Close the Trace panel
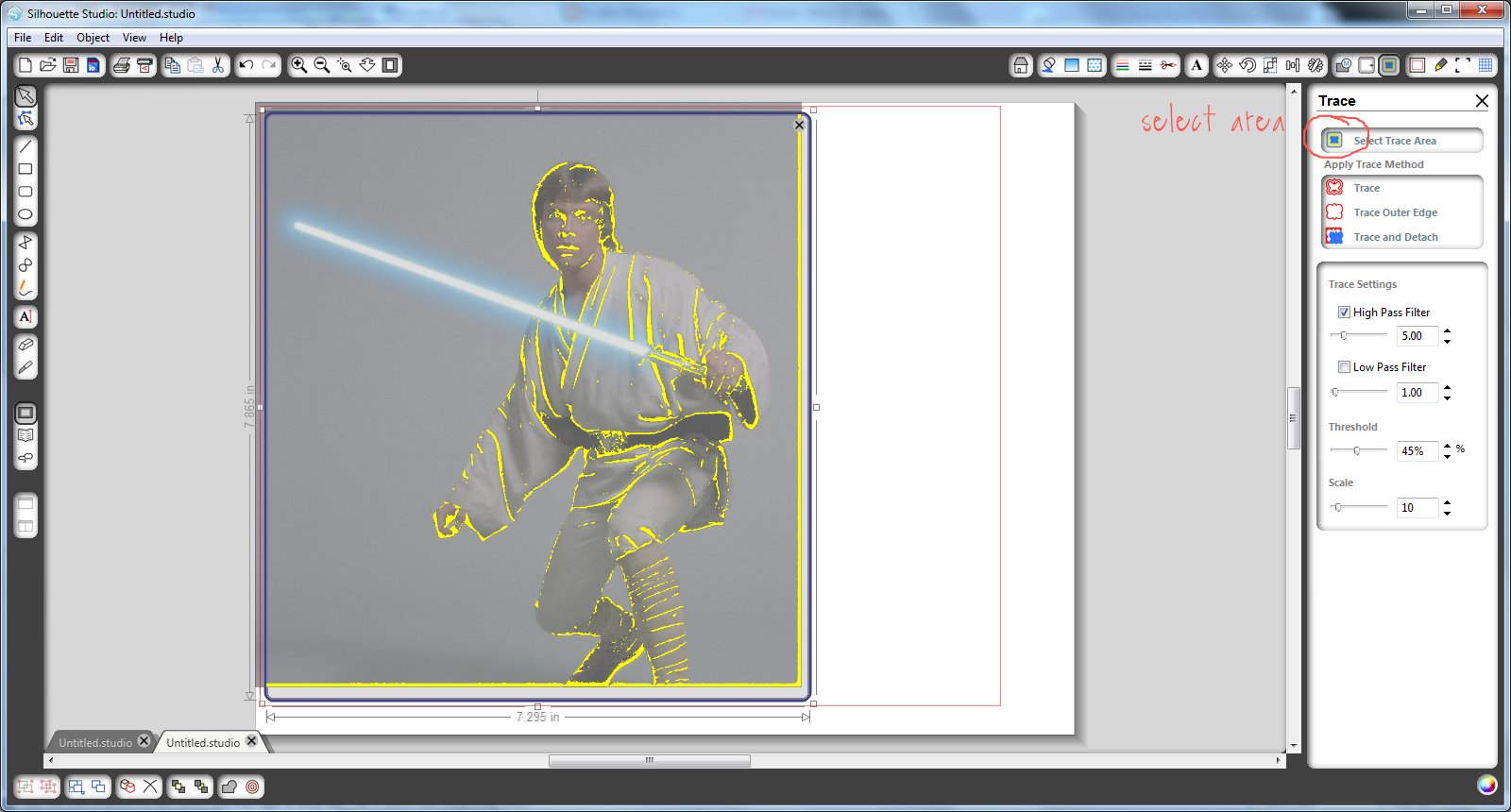The image size is (1511, 812). point(1482,101)
